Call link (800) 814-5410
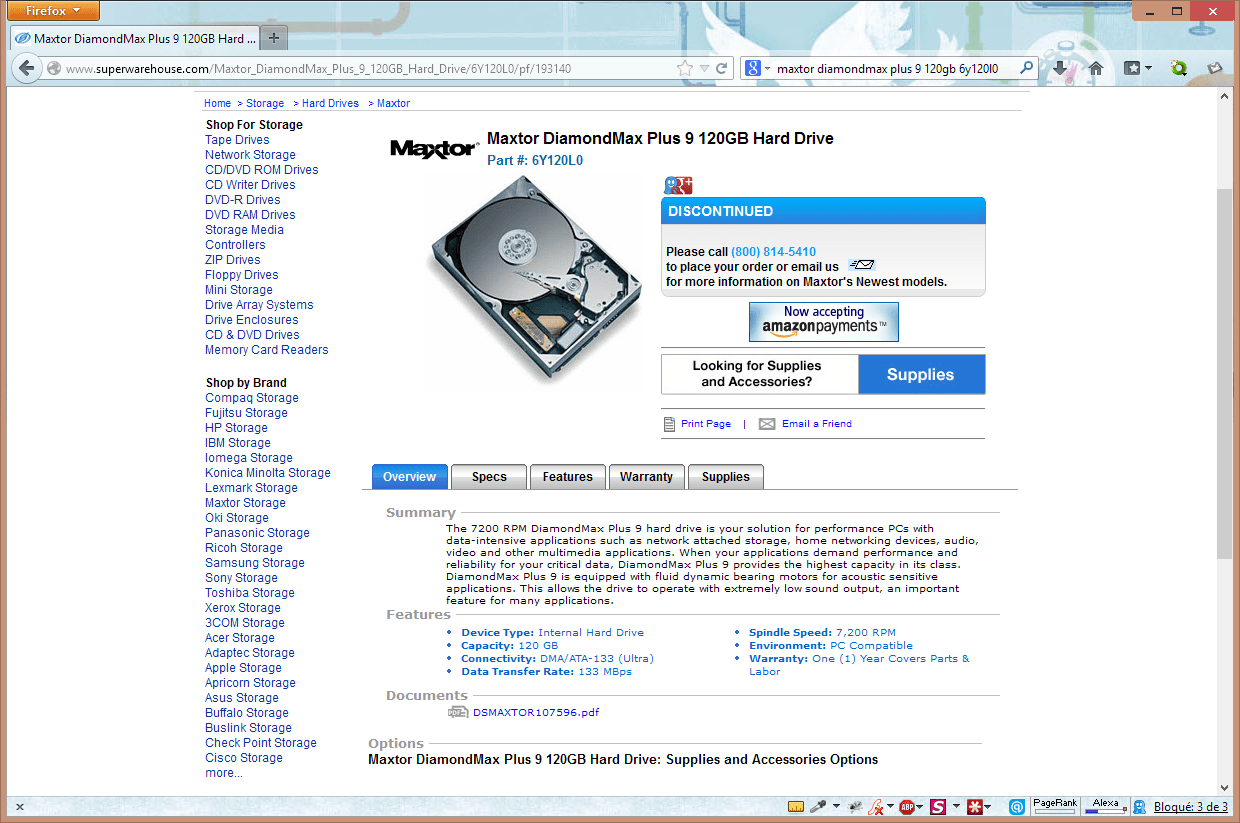 pos(773,252)
